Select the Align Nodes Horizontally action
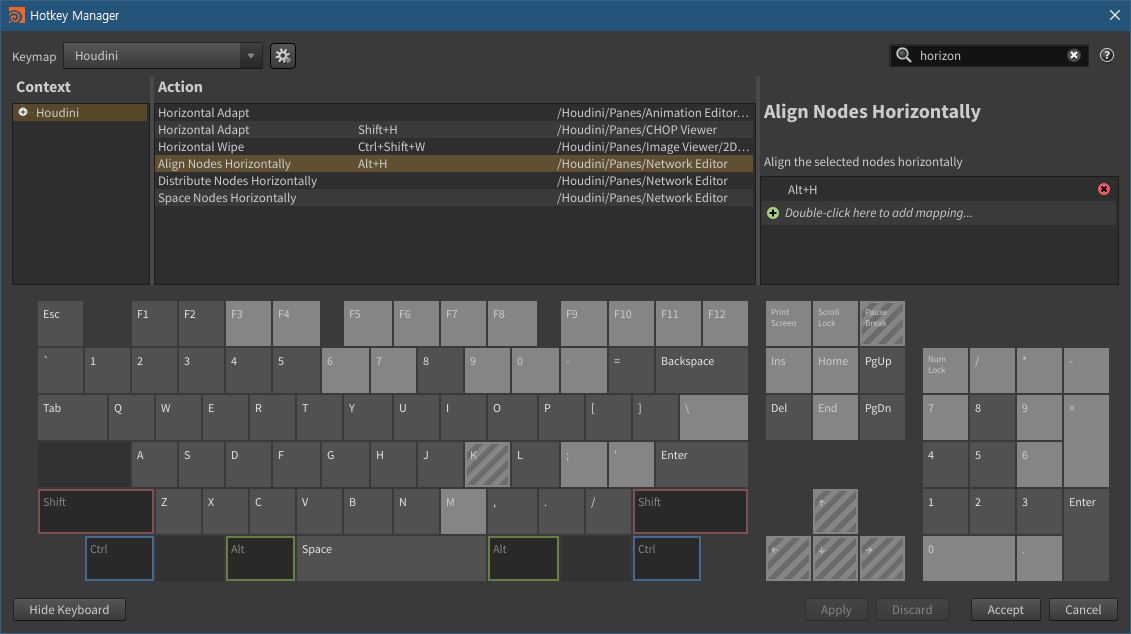Screen dimensions: 1131x634 click(x=454, y=164)
